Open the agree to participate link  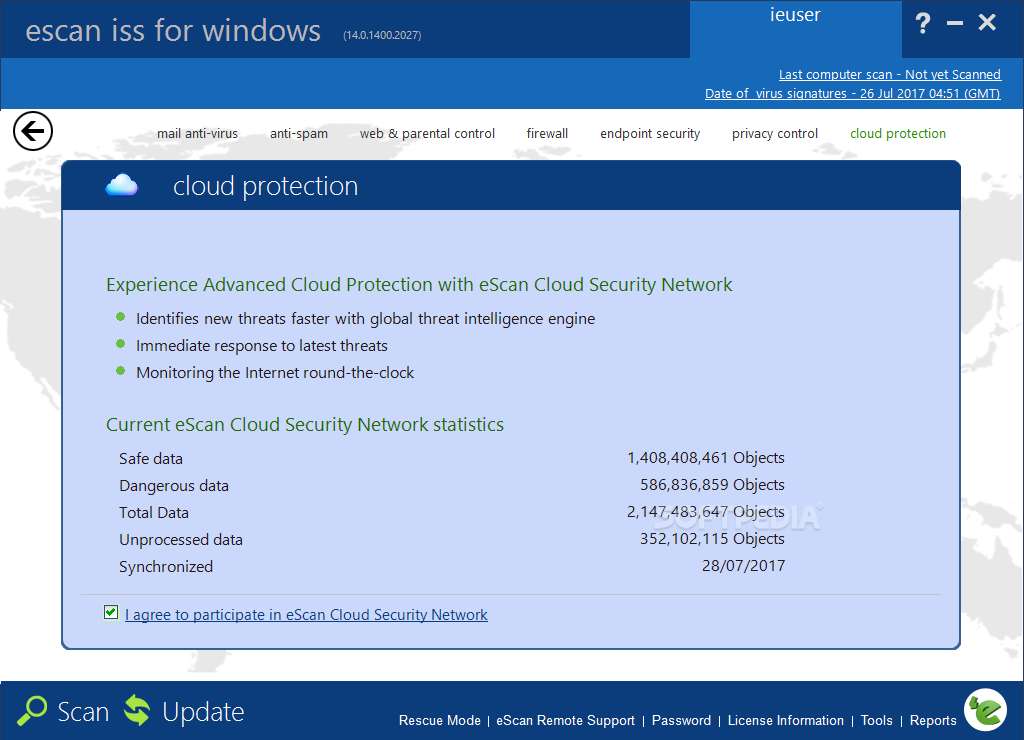point(306,615)
